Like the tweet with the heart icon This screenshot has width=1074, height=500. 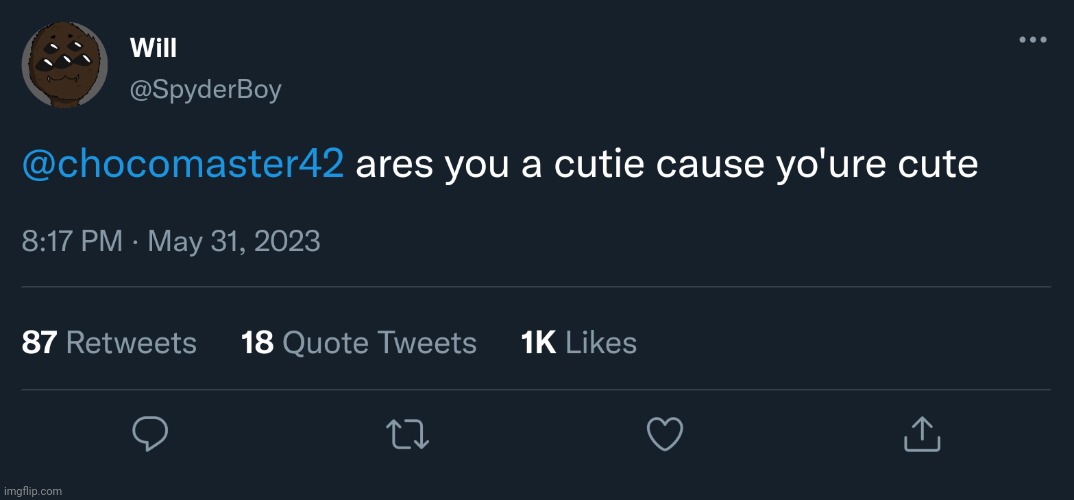point(665,433)
